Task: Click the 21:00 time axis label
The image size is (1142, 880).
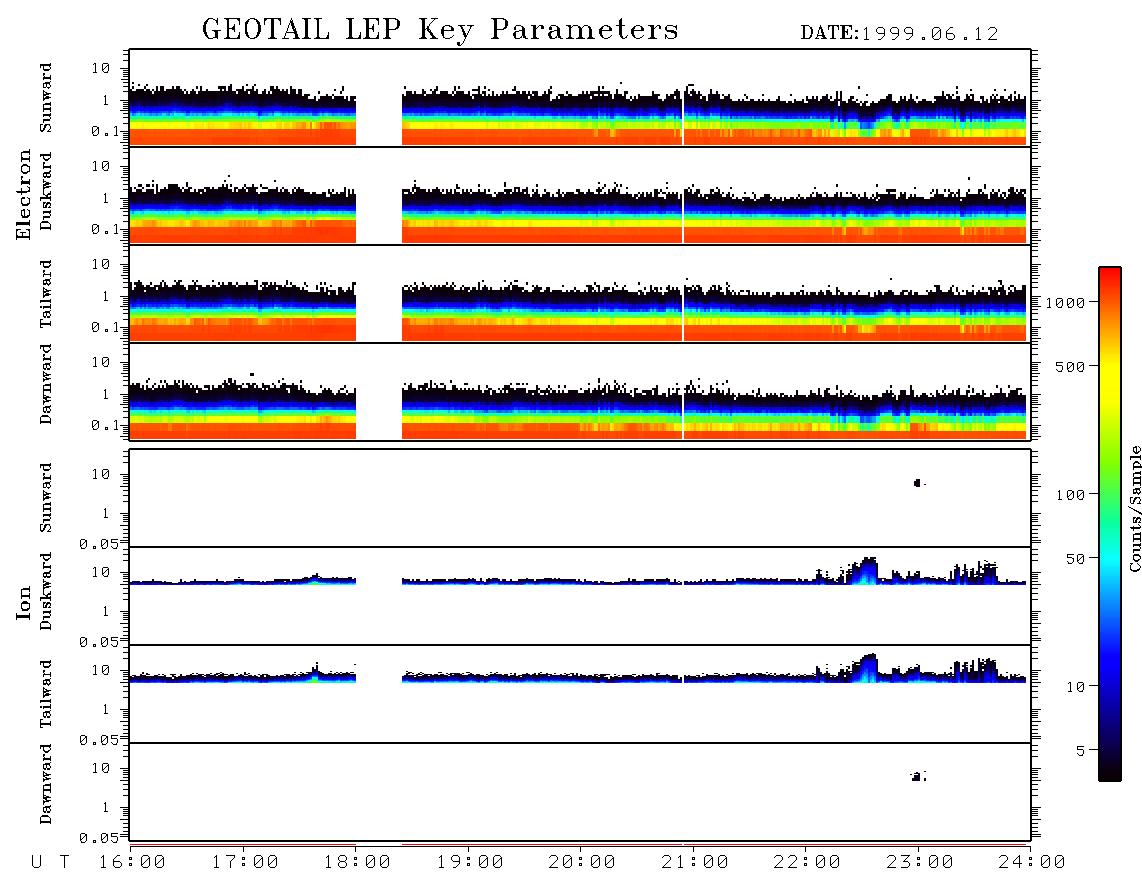Action: click(x=695, y=862)
